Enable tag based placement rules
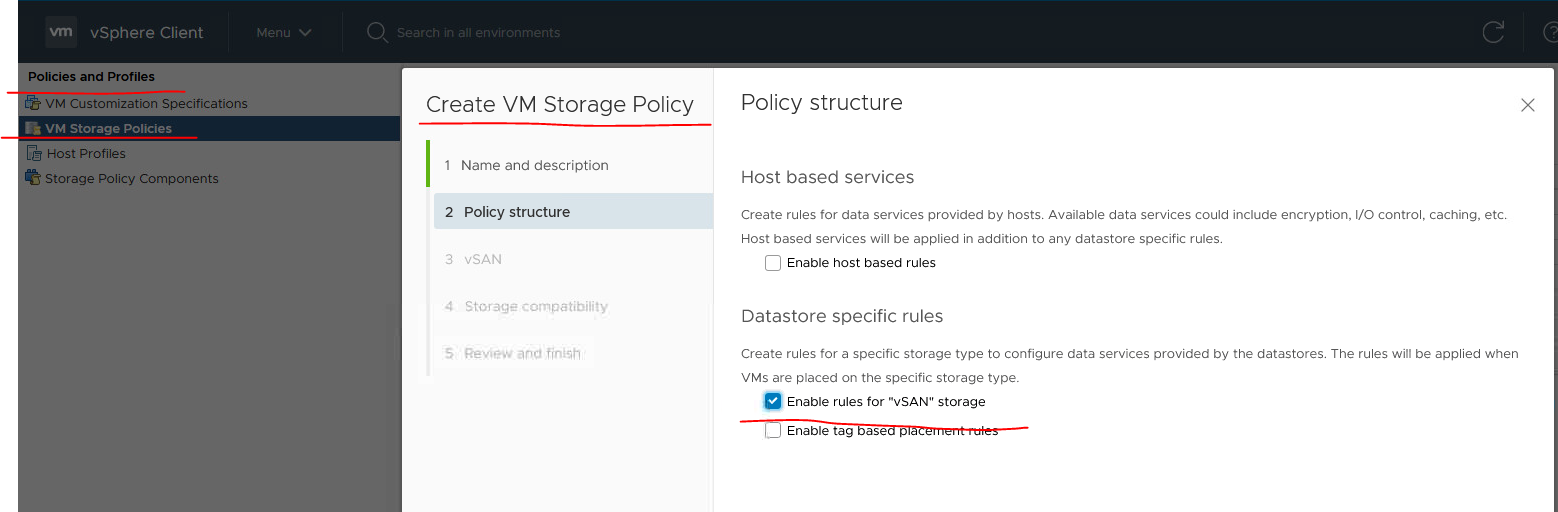Screen dimensions: 1558x512 [x=773, y=431]
